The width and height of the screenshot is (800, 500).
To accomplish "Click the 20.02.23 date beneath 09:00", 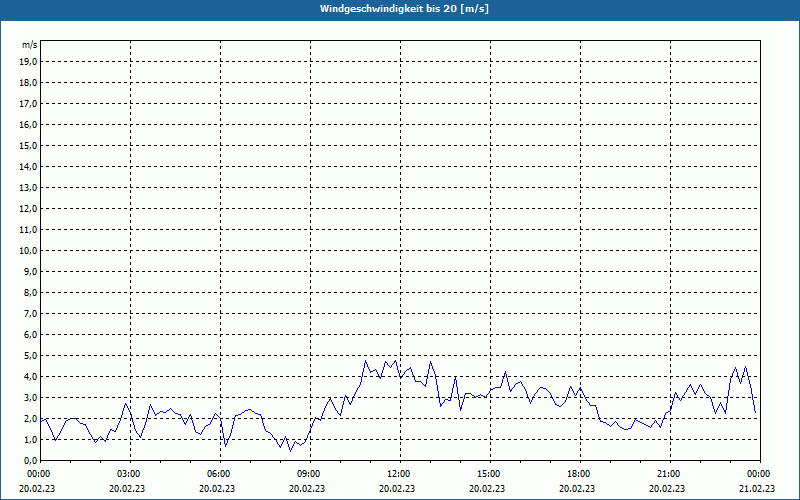I will [307, 488].
